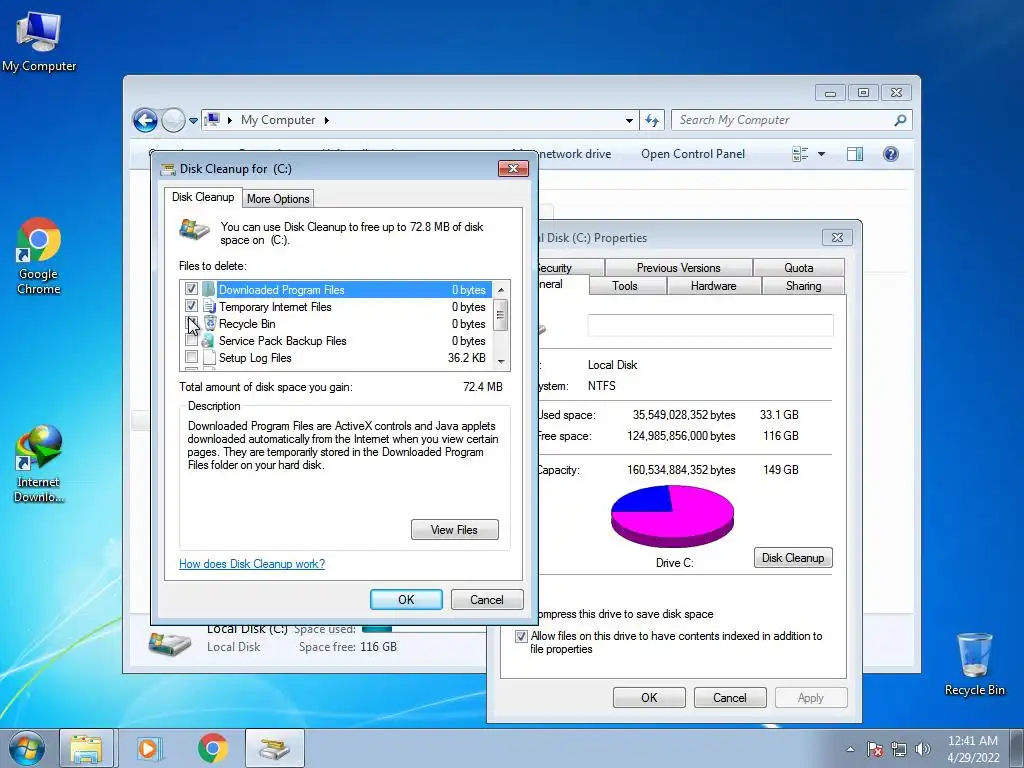Uncheck Downloaded Program Files checkbox
The height and width of the screenshot is (768, 1024).
coord(191,289)
